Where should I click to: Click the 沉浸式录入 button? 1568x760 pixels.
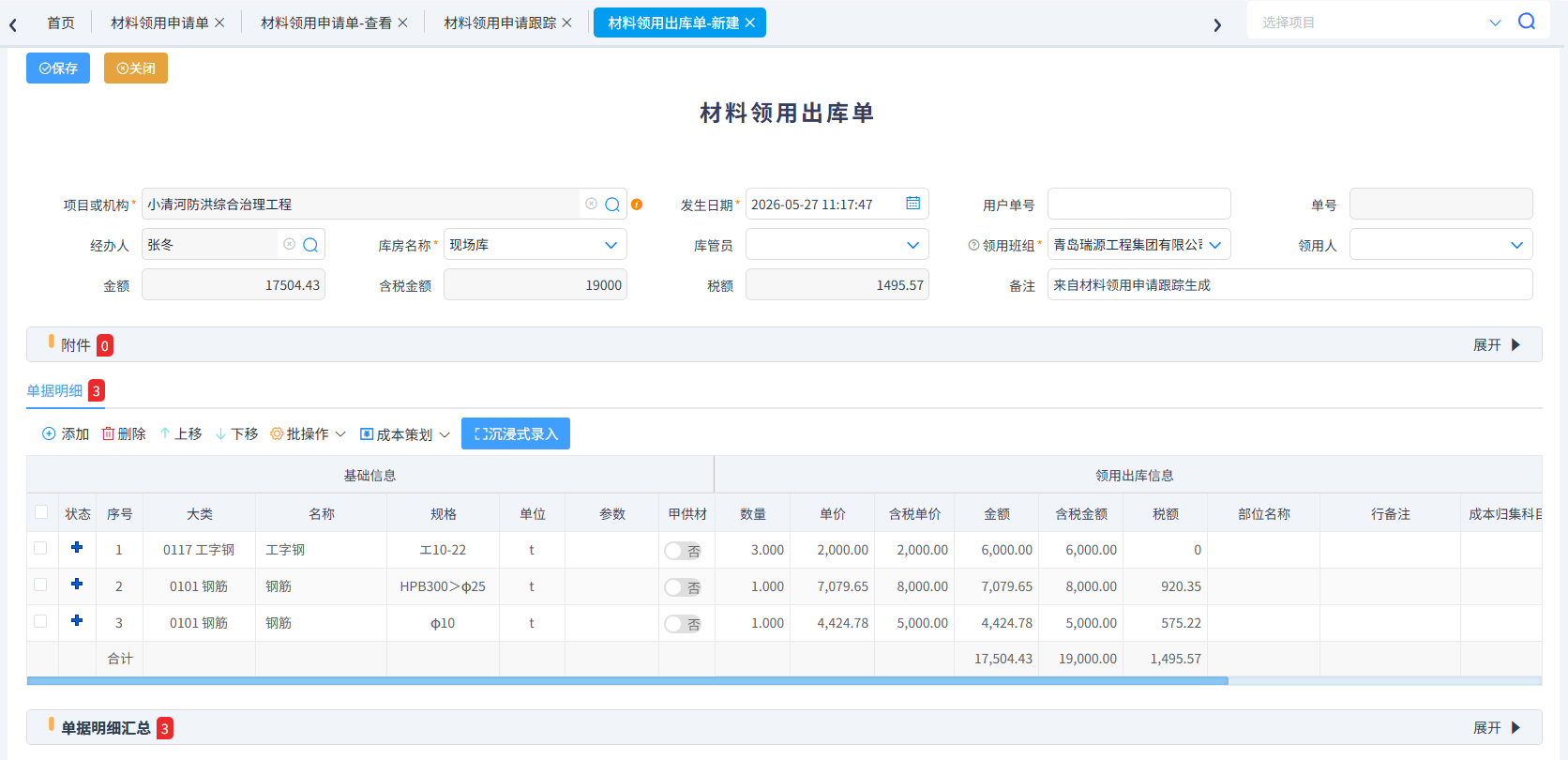point(516,433)
